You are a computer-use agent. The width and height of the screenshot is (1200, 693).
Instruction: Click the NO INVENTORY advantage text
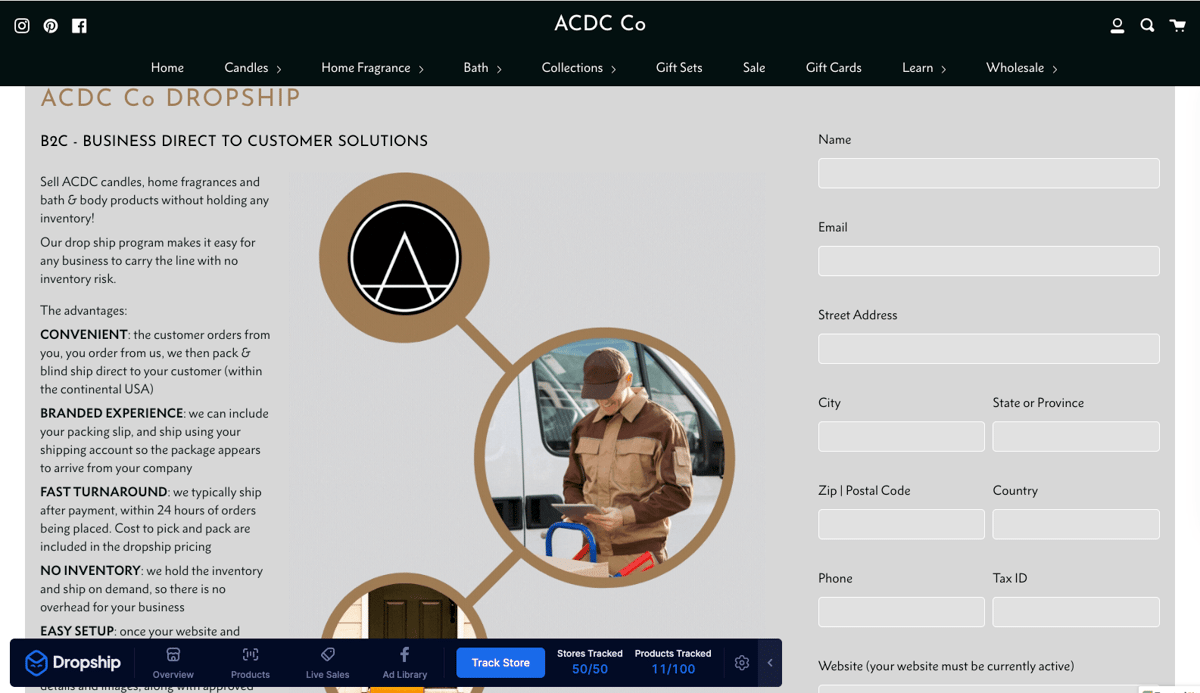point(151,589)
